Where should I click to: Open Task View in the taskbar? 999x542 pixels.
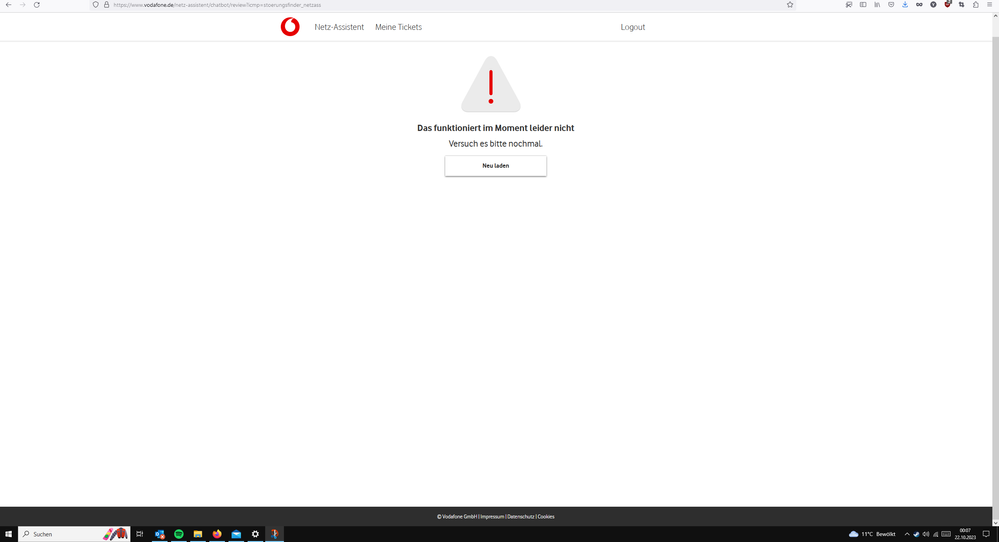tap(140, 534)
